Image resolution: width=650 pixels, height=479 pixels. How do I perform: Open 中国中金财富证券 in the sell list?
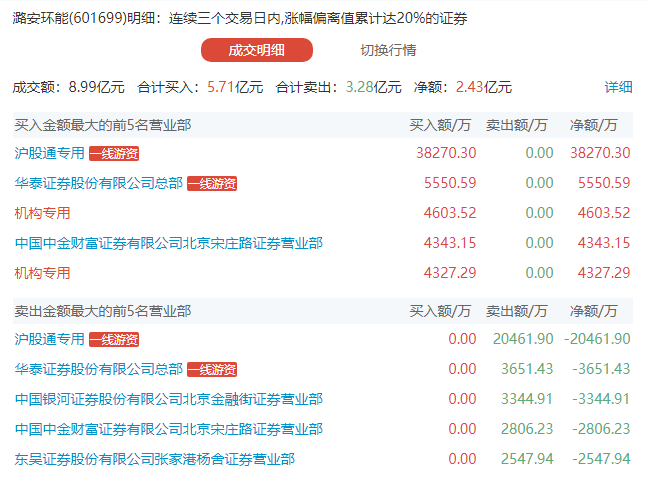[169, 429]
